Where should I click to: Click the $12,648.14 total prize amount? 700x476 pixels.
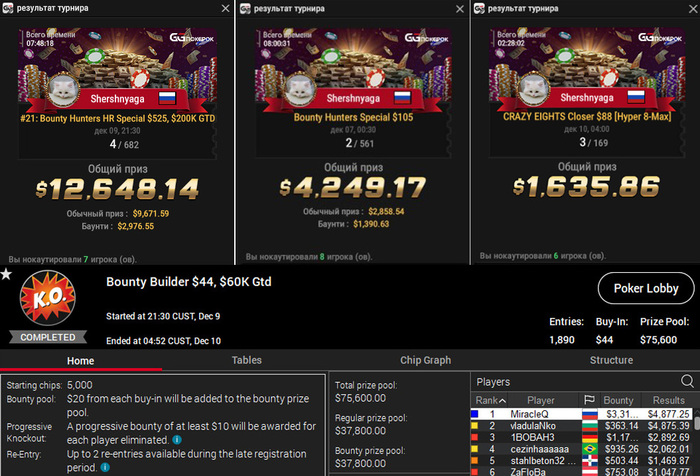tap(117, 189)
